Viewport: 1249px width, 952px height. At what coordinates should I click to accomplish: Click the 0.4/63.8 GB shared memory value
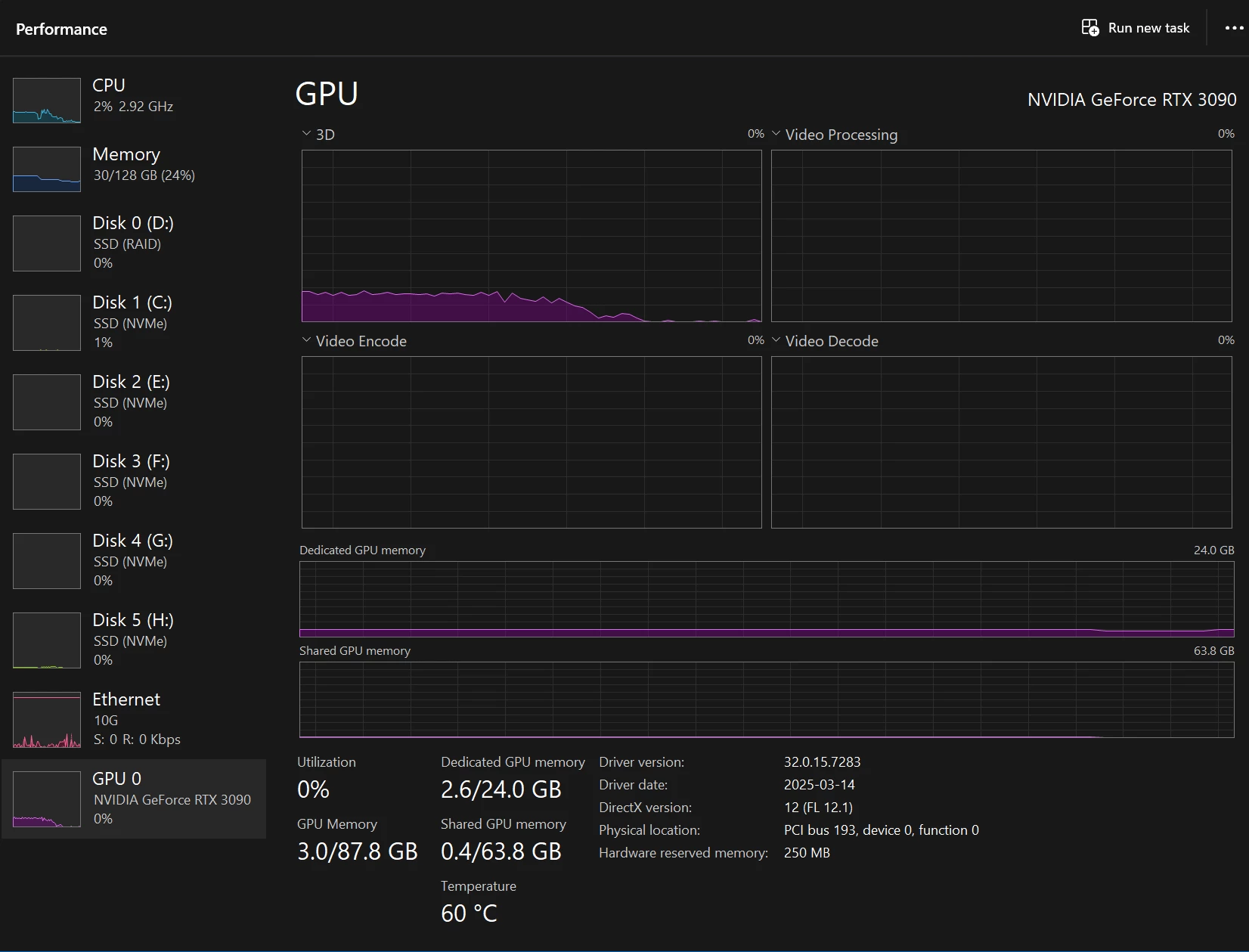click(x=501, y=851)
